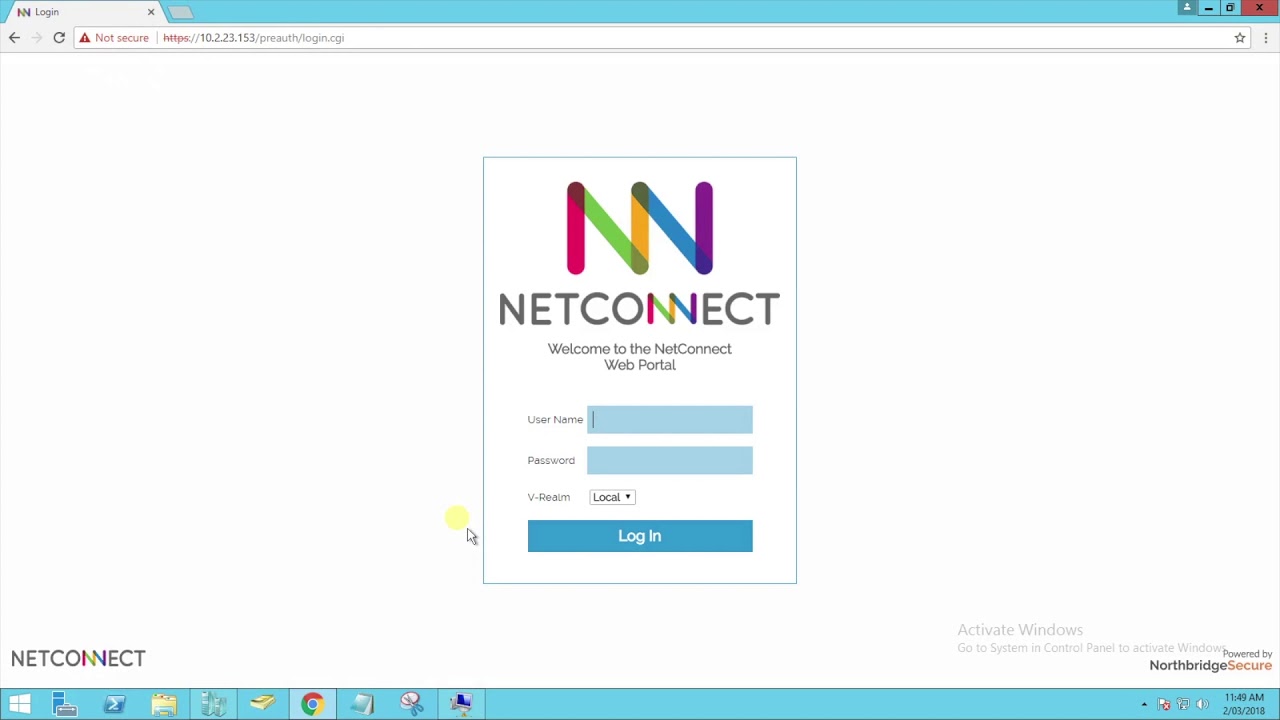Click the 'V-Realm' label
The width and height of the screenshot is (1280, 720).
(549, 497)
